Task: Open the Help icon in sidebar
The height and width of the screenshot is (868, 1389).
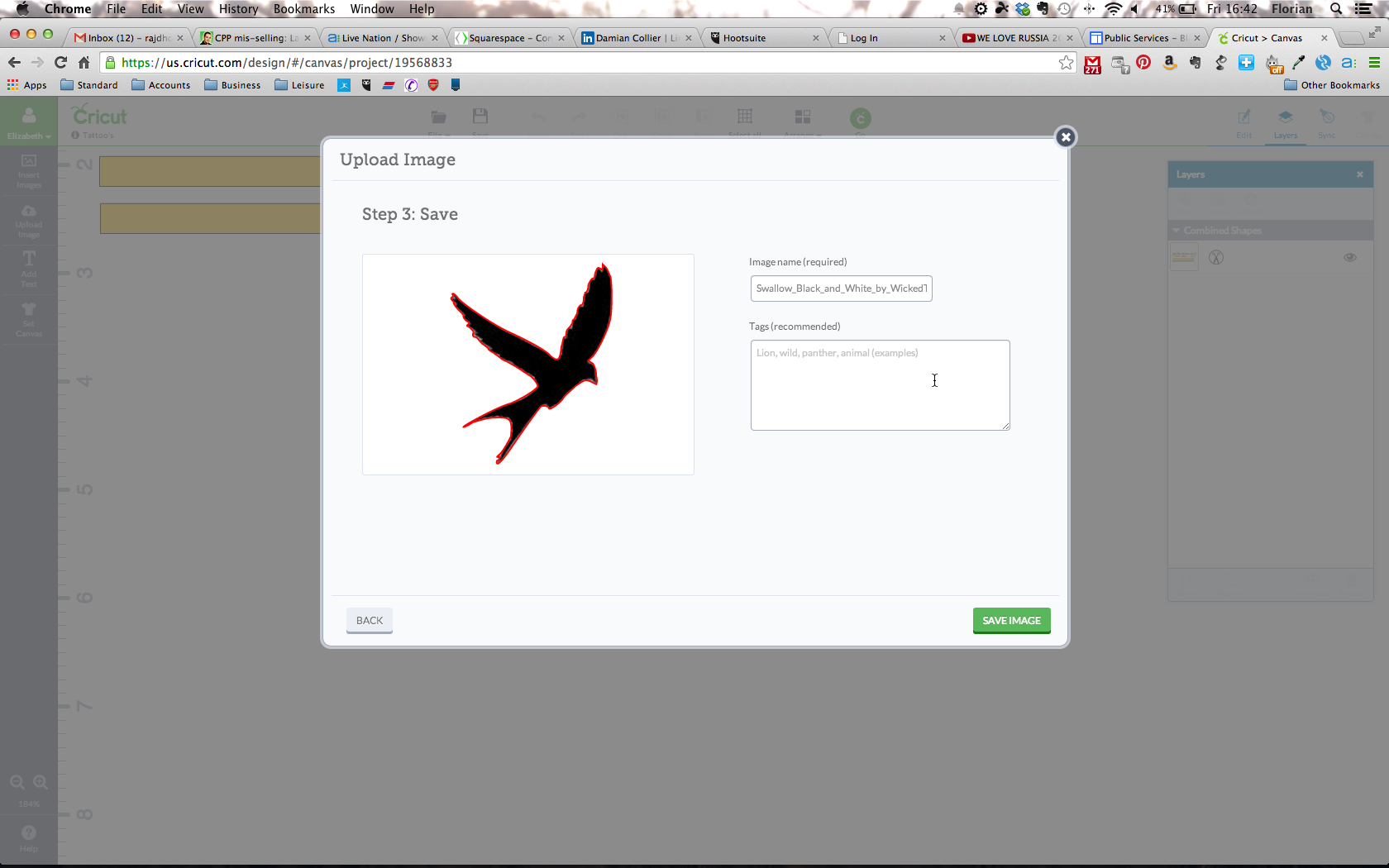Action: click(29, 837)
